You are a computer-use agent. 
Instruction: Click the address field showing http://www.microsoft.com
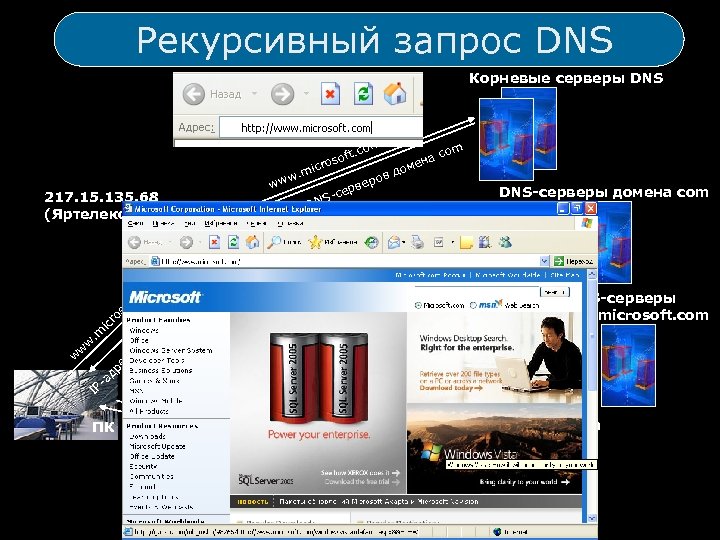(321, 128)
